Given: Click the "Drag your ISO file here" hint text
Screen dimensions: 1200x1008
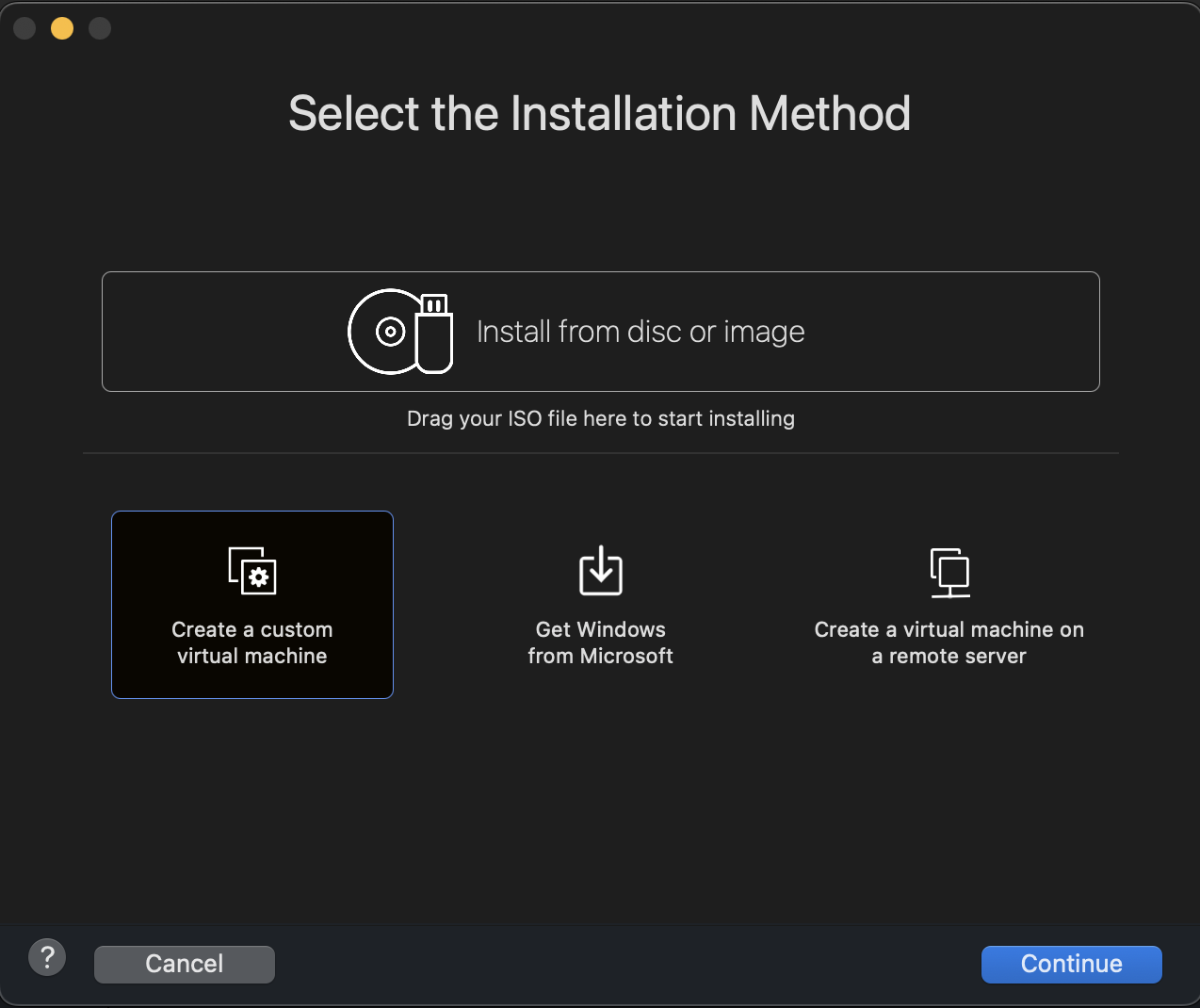Looking at the screenshot, I should point(600,418).
